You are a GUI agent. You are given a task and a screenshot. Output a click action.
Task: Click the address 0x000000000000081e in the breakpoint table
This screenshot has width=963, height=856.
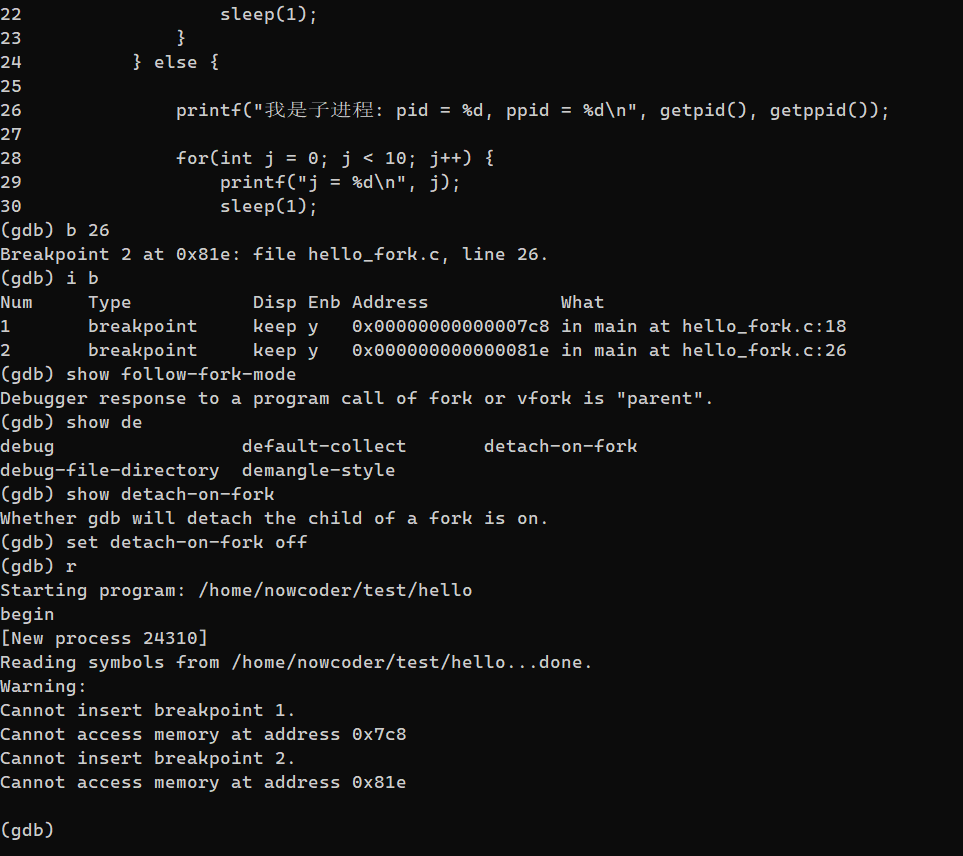click(x=450, y=351)
